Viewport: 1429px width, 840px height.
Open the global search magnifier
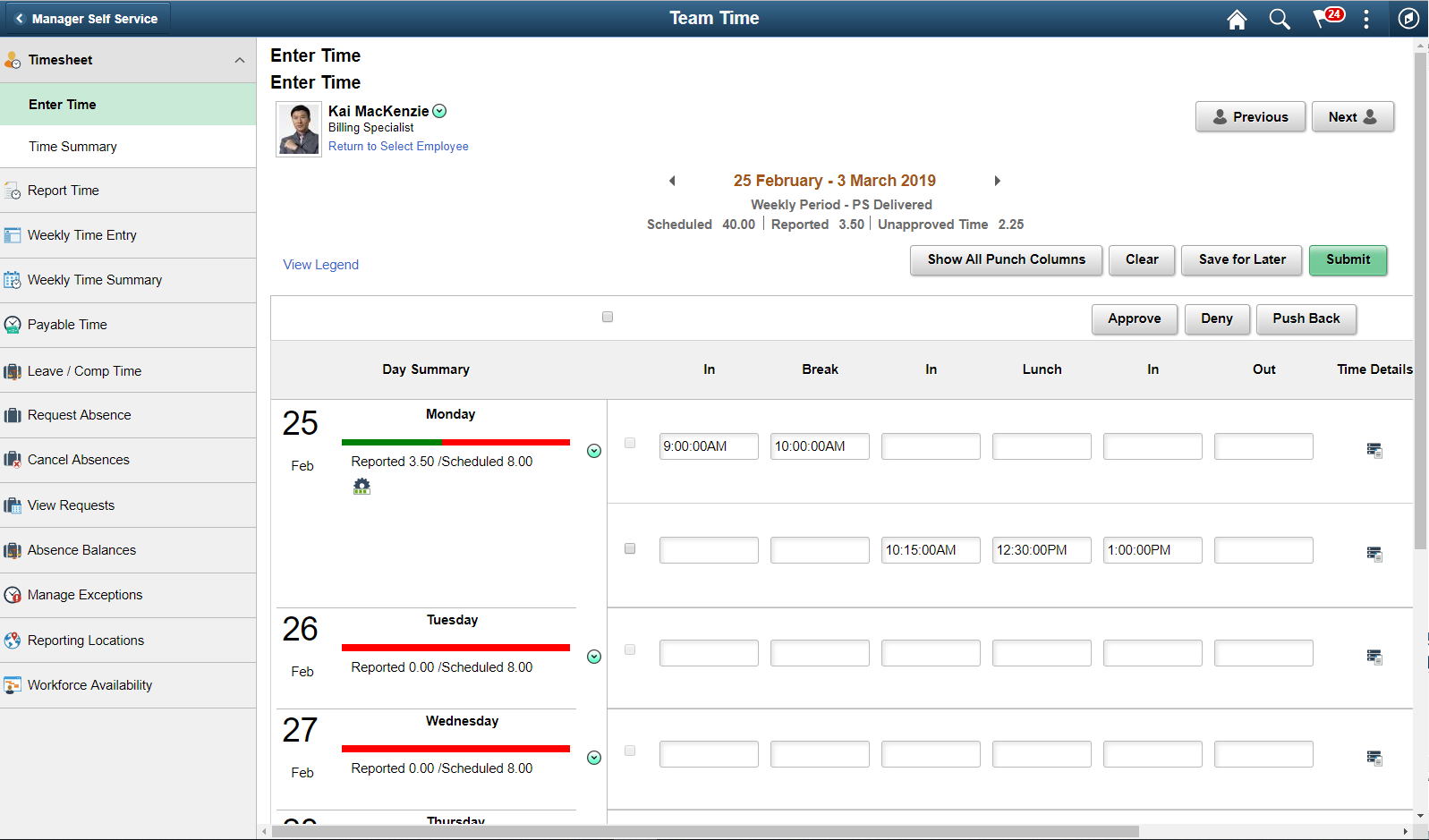click(1280, 19)
